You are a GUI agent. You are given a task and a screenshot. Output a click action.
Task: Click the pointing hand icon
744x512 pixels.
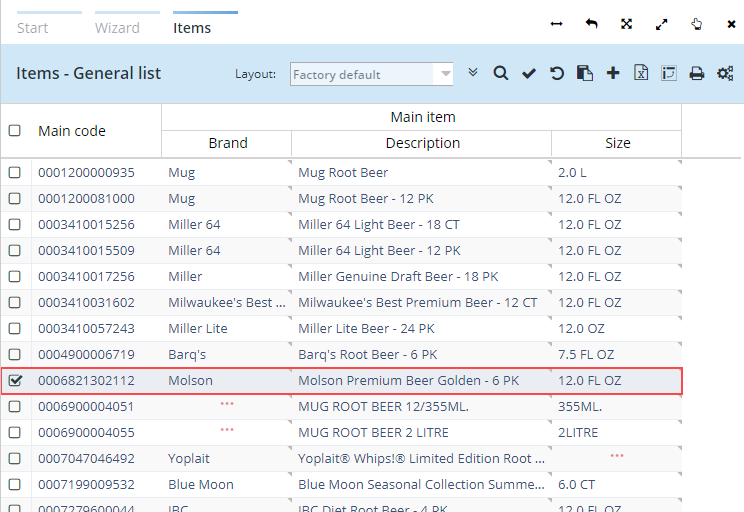click(697, 24)
